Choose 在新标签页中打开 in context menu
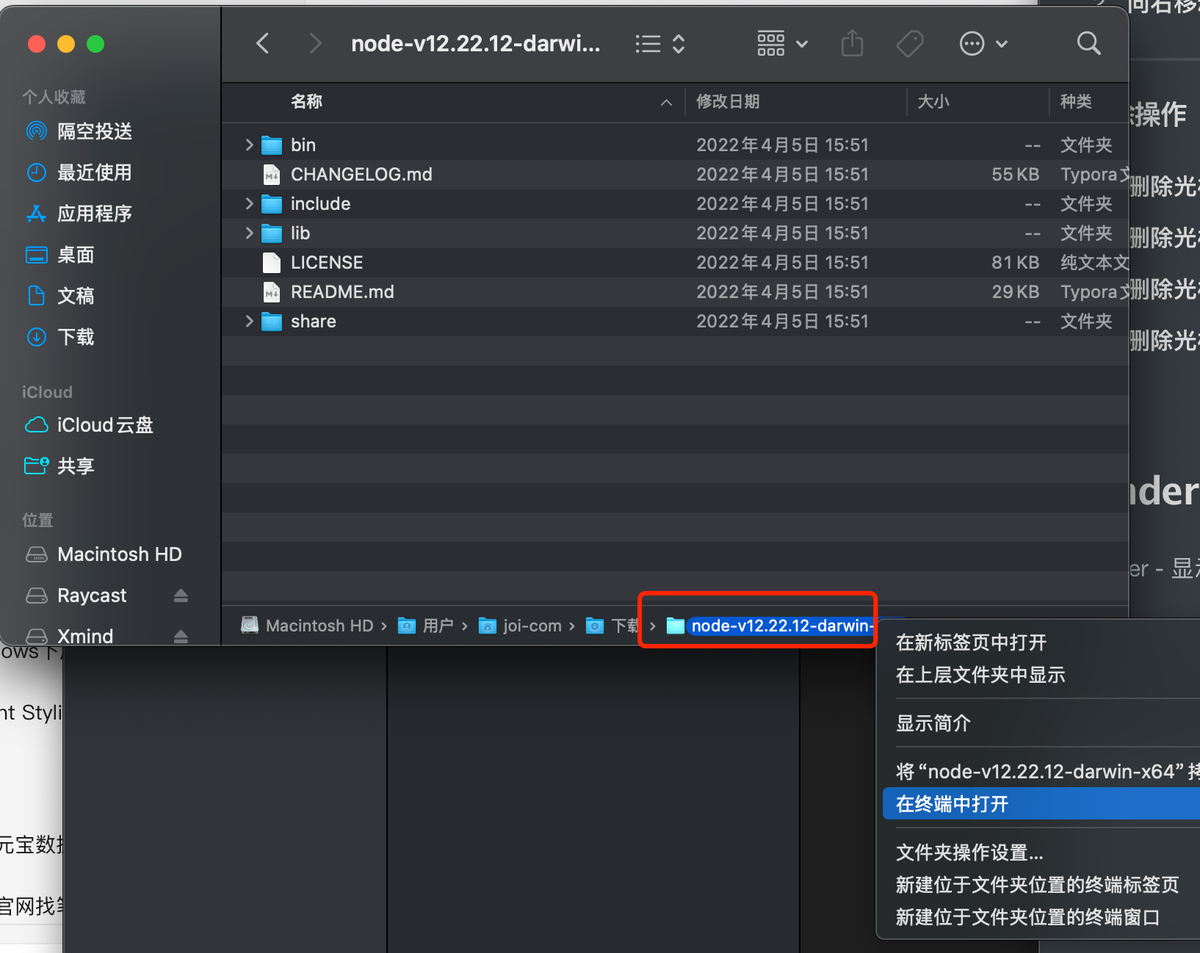The image size is (1200, 953). click(x=970, y=643)
